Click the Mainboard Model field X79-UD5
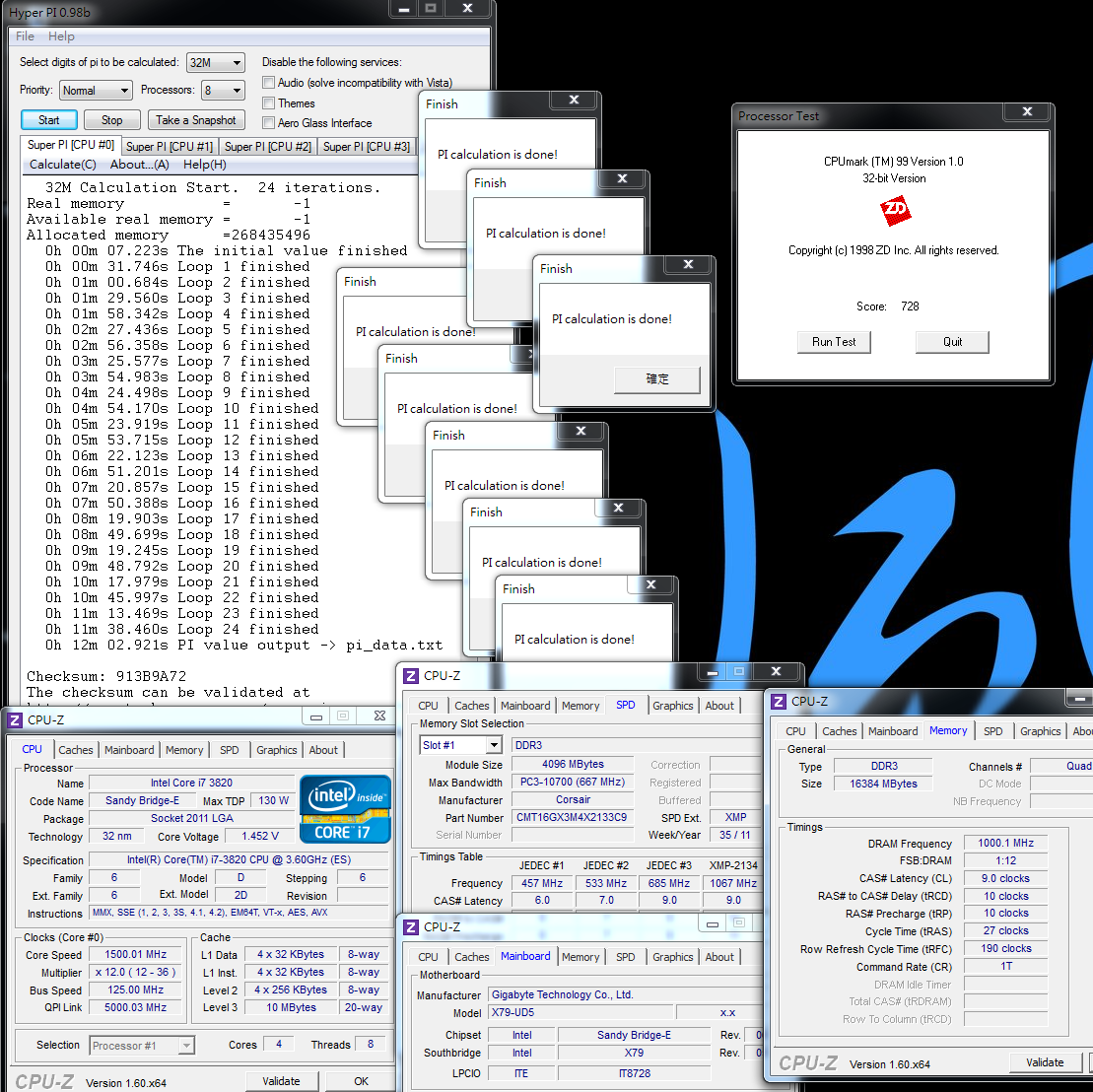The width and height of the screenshot is (1093, 1092). (581, 1012)
